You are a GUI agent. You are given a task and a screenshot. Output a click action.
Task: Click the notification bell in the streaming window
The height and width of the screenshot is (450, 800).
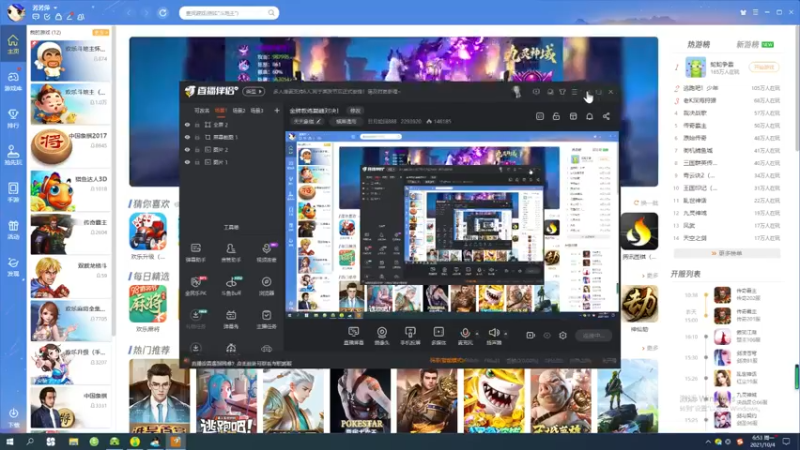point(589,116)
